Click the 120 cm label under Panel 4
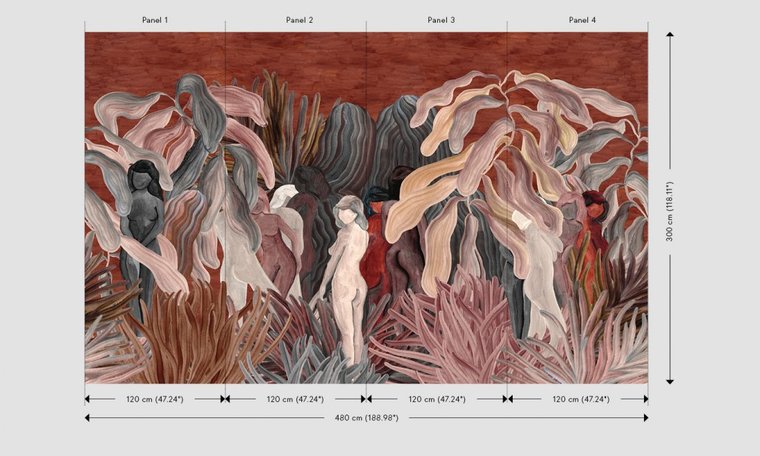This screenshot has width=760, height=456. point(581,399)
